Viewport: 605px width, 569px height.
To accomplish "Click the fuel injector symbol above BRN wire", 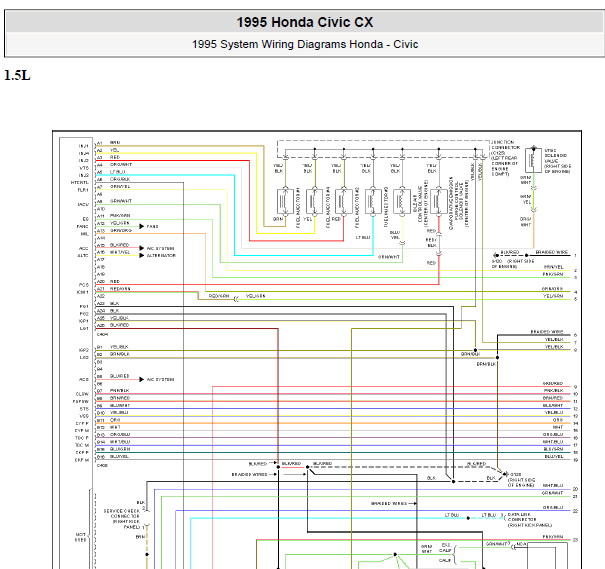I will coord(285,201).
